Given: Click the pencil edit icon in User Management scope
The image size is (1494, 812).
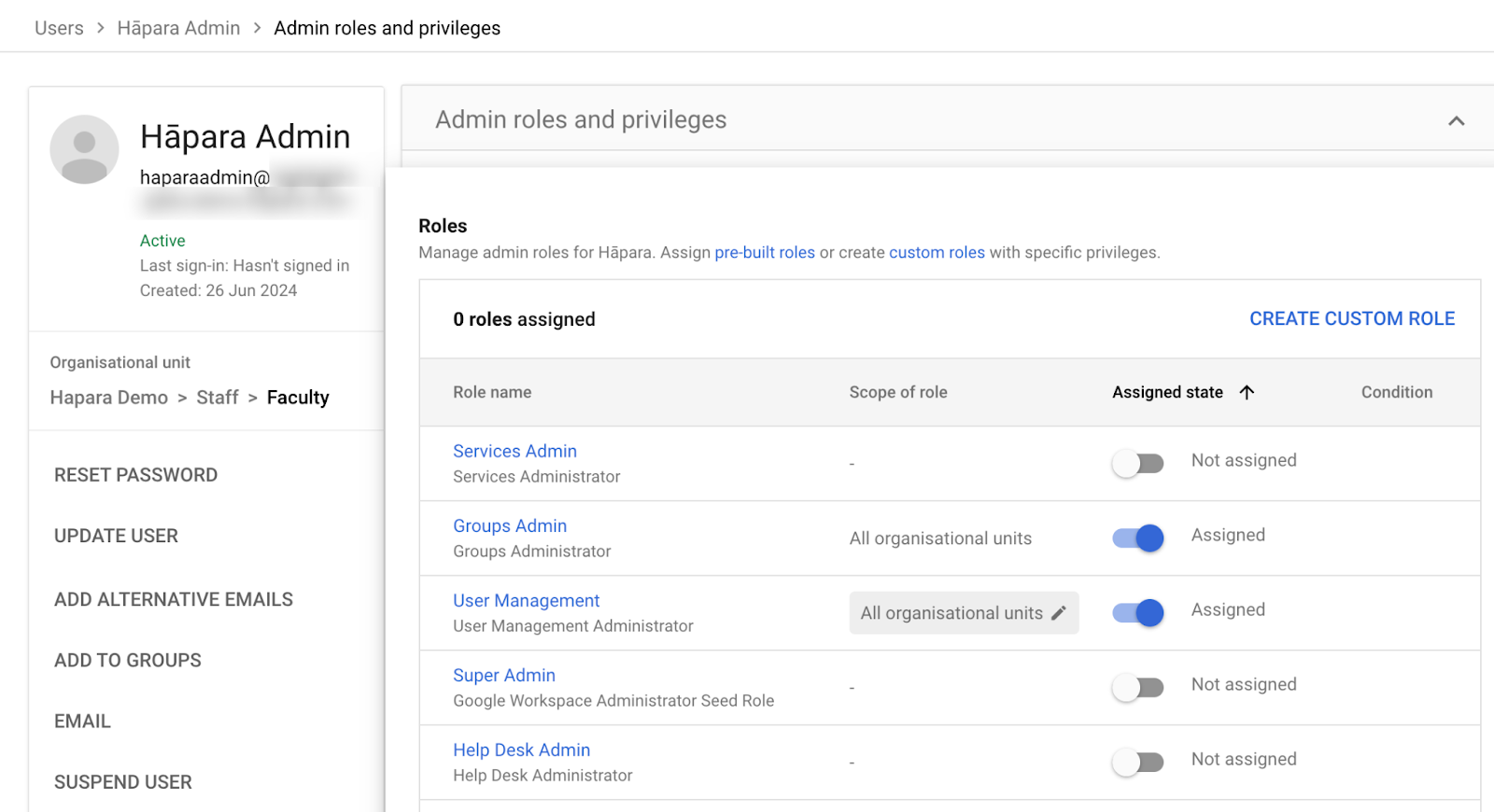Looking at the screenshot, I should [1058, 613].
